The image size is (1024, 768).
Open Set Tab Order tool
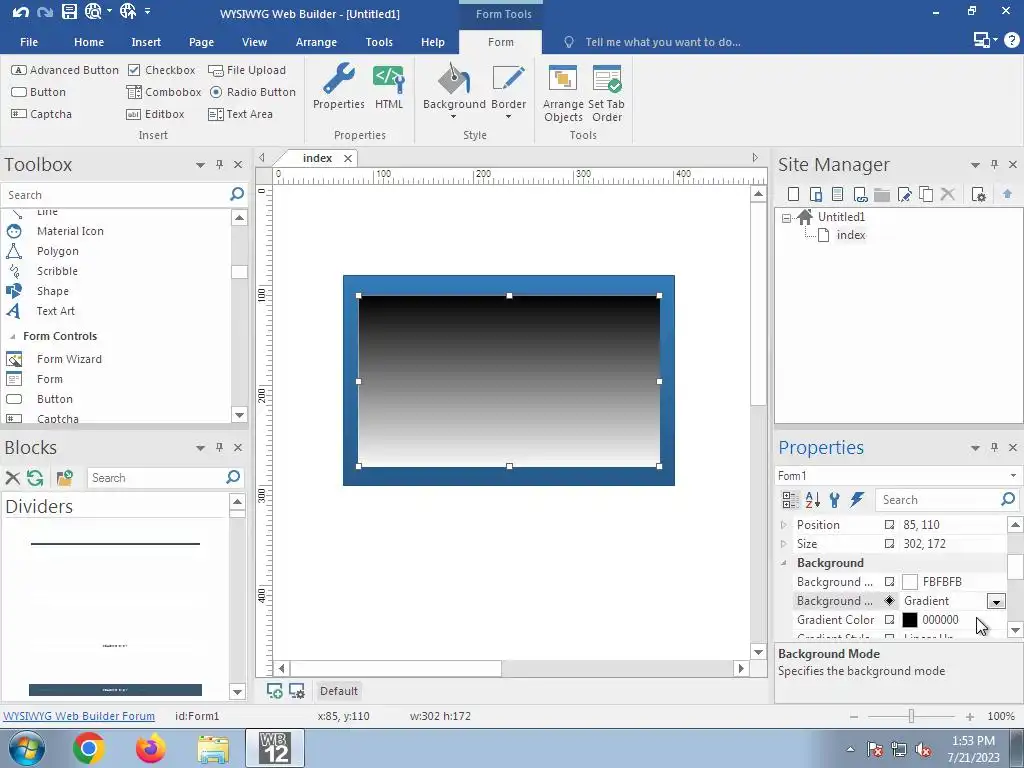coord(607,93)
